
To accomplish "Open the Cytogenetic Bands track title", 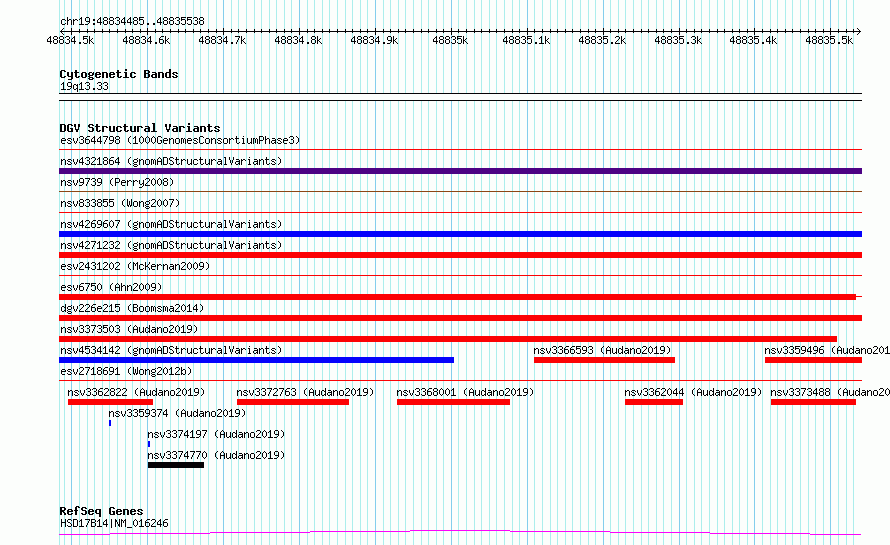I will [119, 74].
